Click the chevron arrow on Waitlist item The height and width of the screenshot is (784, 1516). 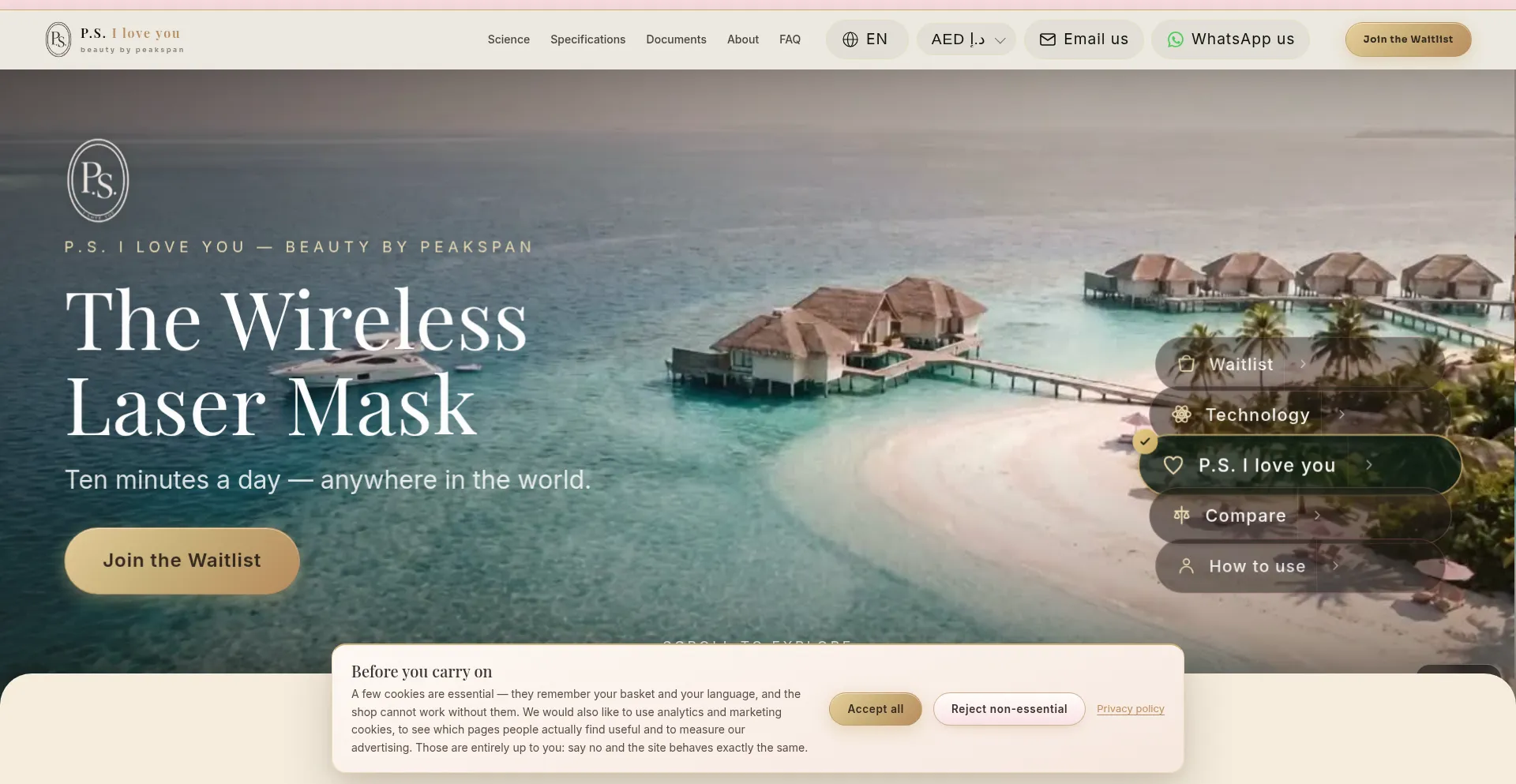click(x=1304, y=364)
